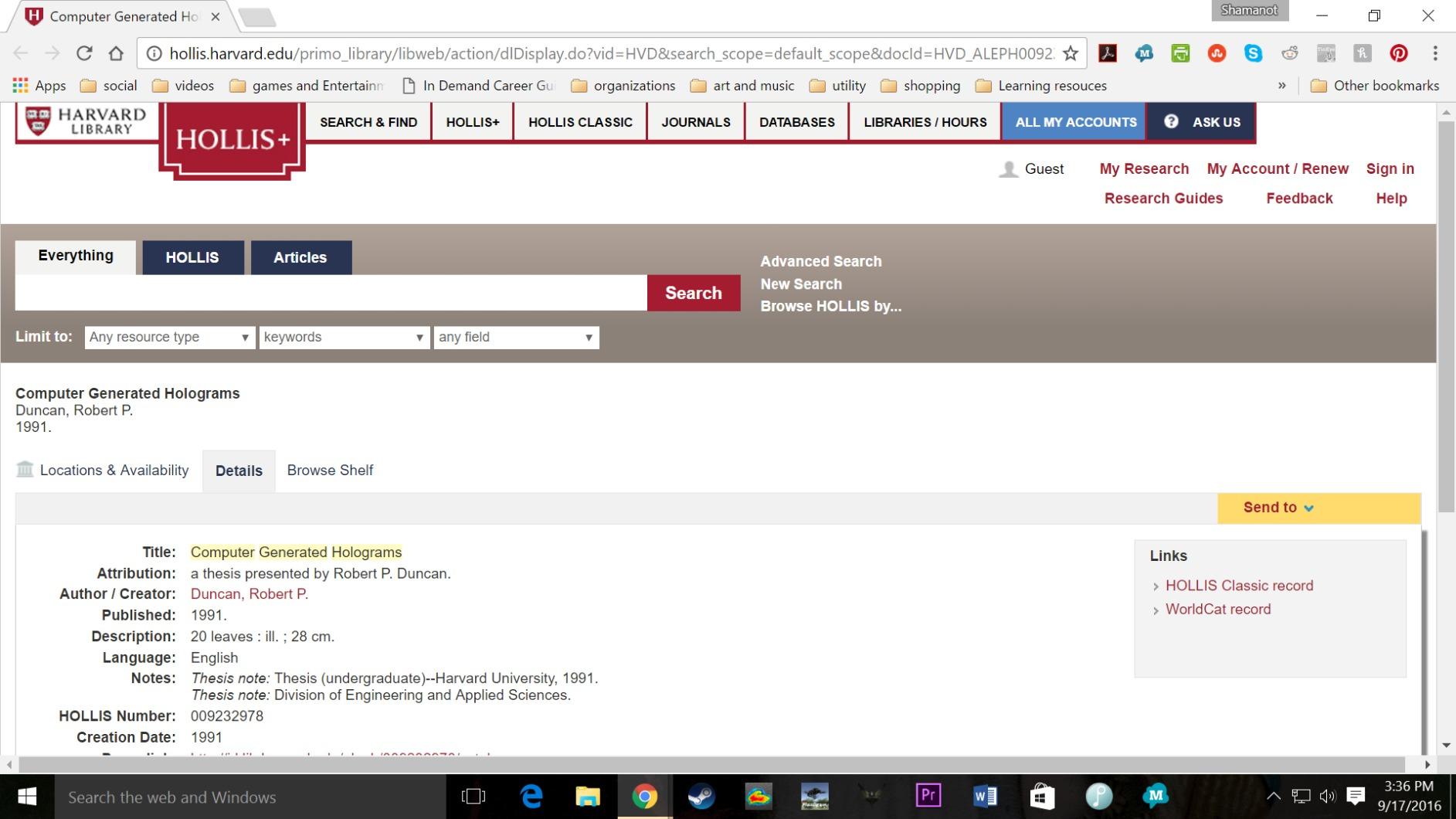
Task: Click author link Duncan, Robert P.
Action: (249, 594)
